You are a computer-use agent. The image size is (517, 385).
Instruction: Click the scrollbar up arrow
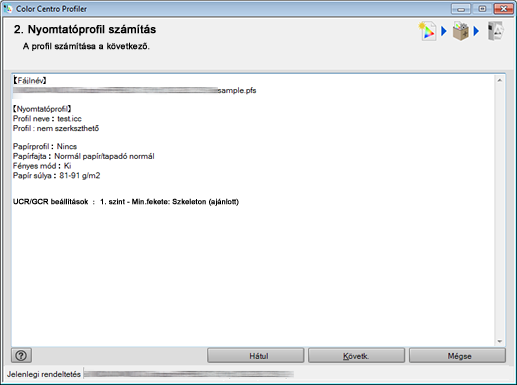point(500,80)
